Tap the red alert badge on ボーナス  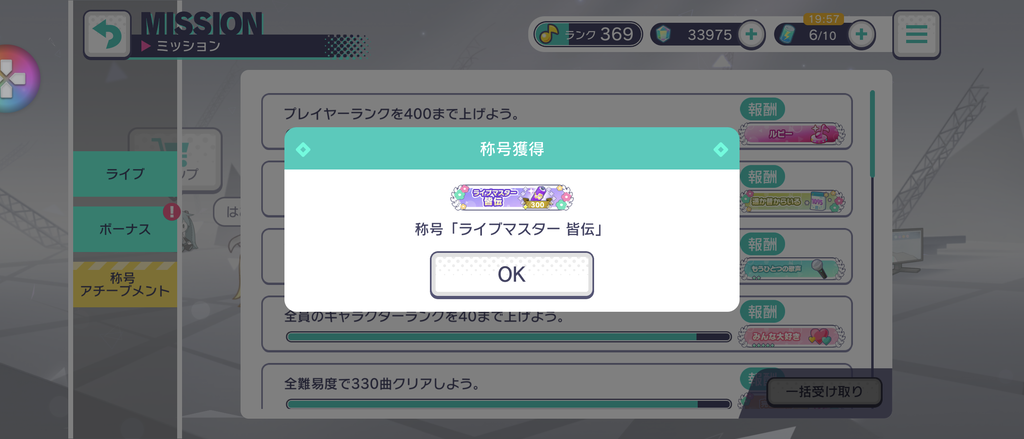point(171,212)
